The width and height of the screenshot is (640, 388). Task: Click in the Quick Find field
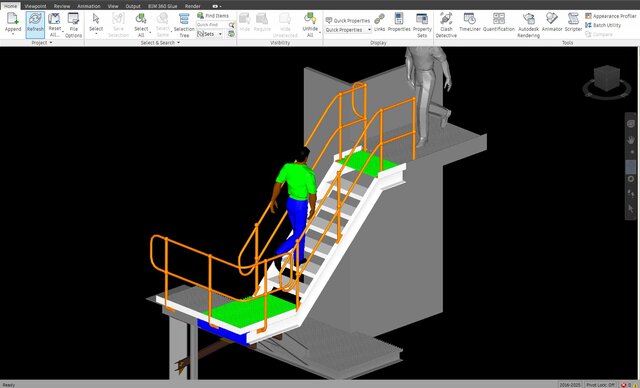[212, 25]
